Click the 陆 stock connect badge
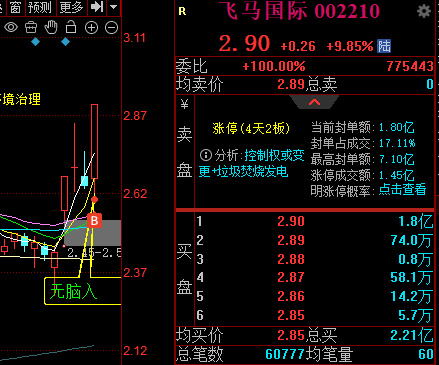The height and width of the screenshot is (365, 439). point(384,46)
